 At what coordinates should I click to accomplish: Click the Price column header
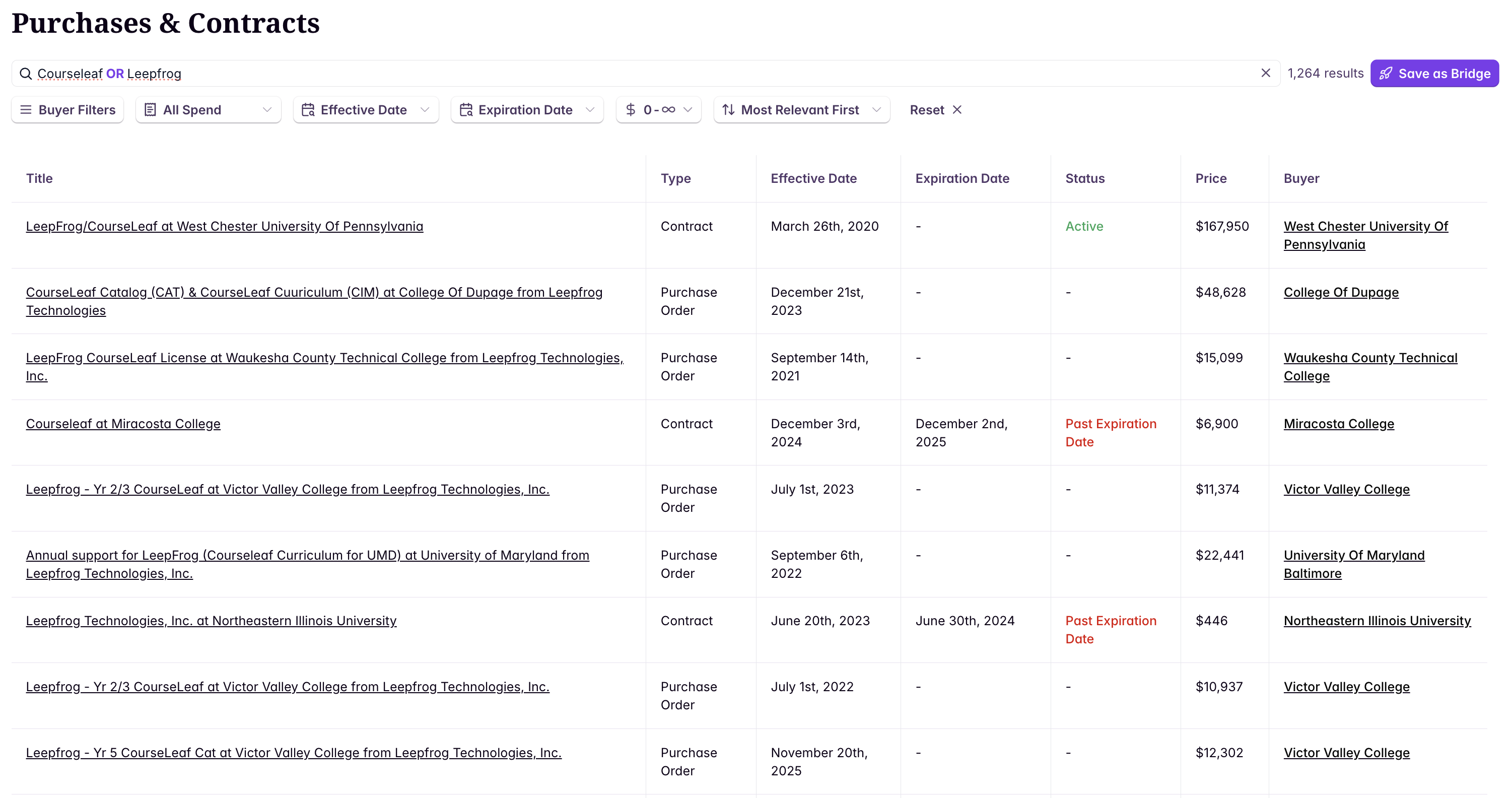coord(1210,178)
